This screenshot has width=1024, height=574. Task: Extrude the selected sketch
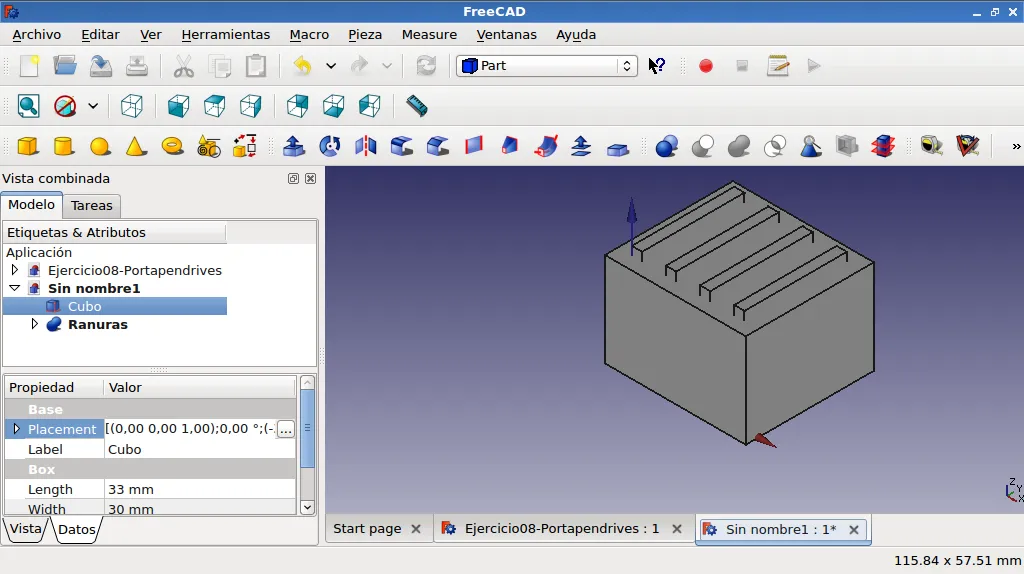click(x=293, y=146)
